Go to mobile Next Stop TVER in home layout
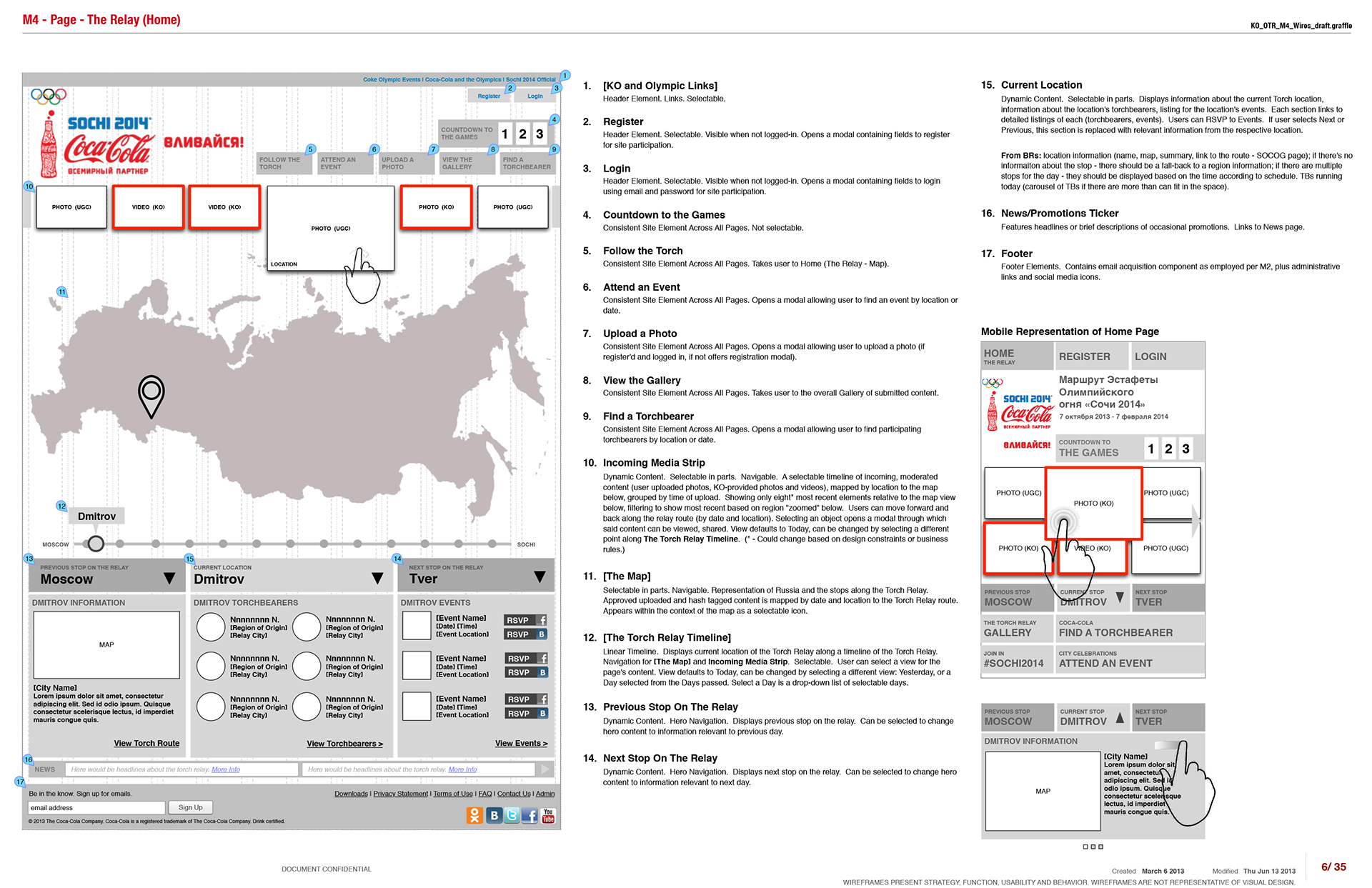The height and width of the screenshot is (888, 1372). click(1168, 598)
